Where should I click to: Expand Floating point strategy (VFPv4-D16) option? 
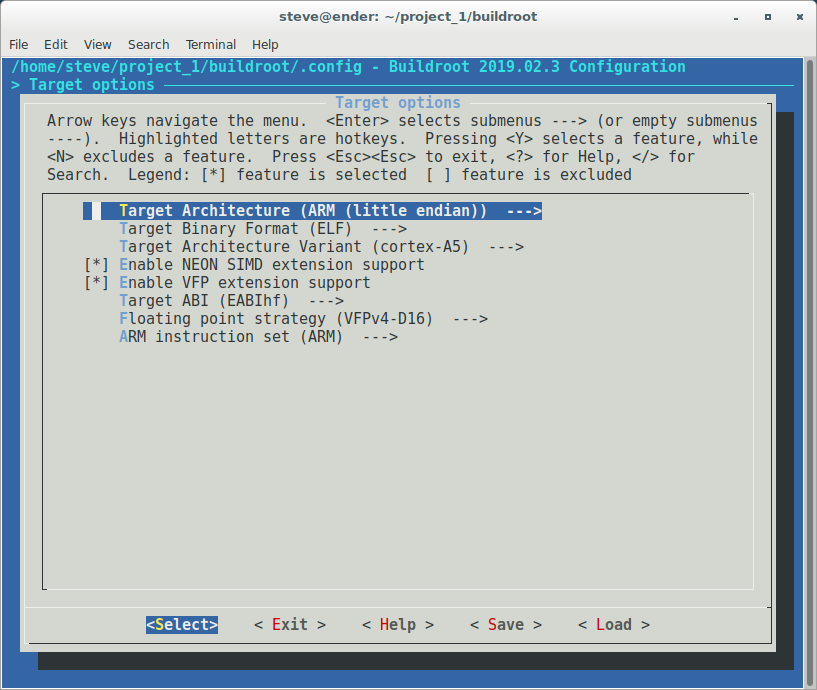[x=303, y=319]
